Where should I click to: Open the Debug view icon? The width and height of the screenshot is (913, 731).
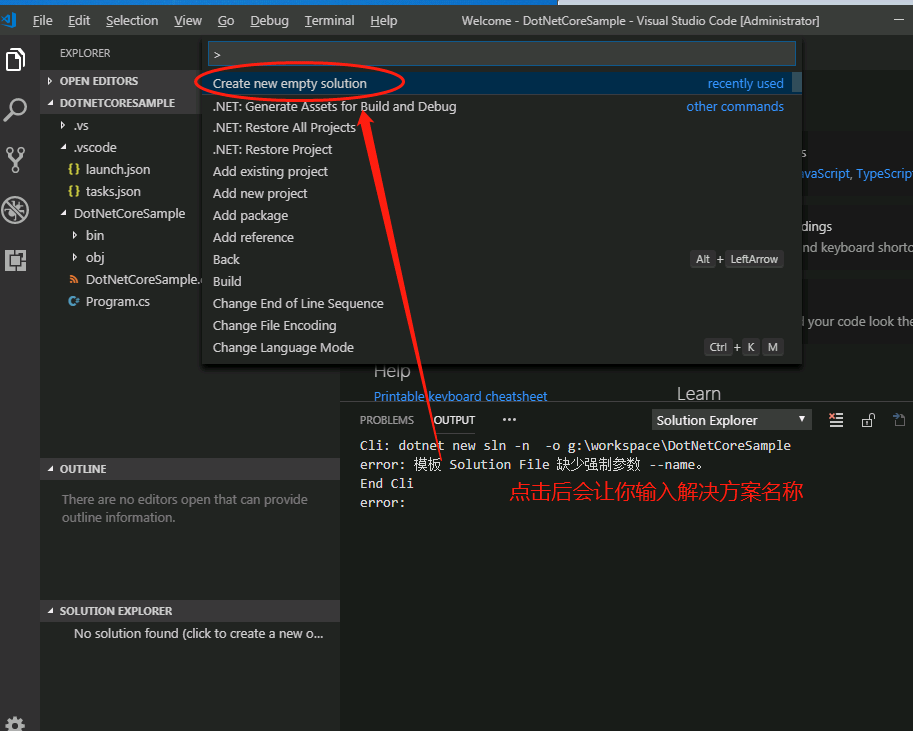tap(16, 210)
